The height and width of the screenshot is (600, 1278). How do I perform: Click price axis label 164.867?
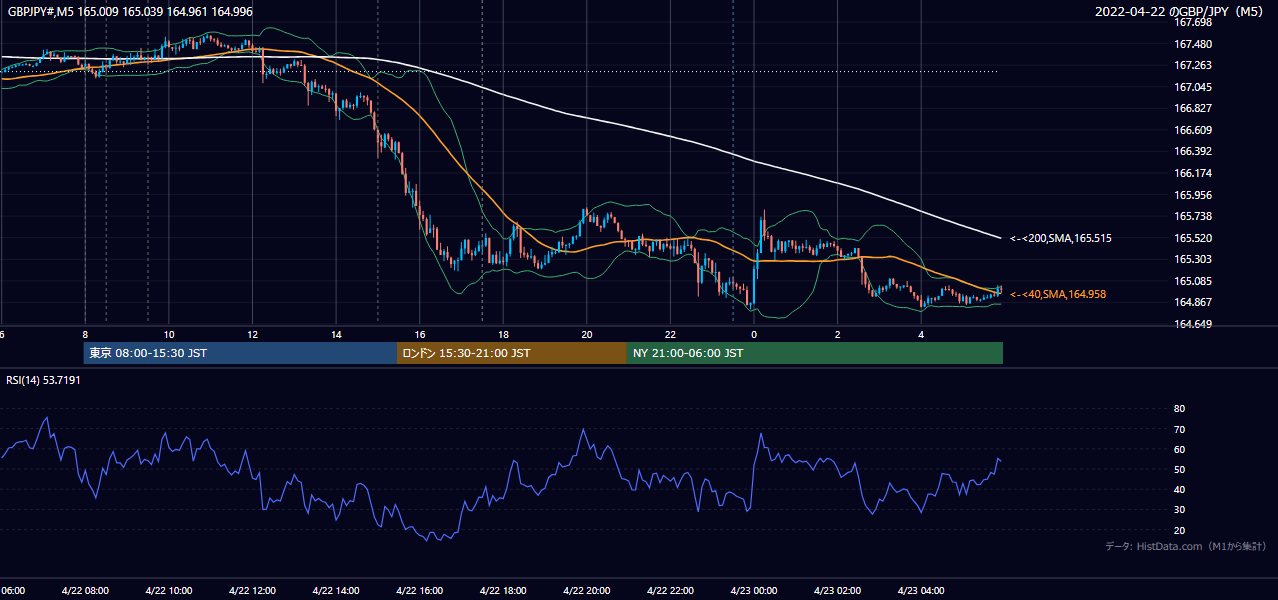pyautogui.click(x=1192, y=303)
